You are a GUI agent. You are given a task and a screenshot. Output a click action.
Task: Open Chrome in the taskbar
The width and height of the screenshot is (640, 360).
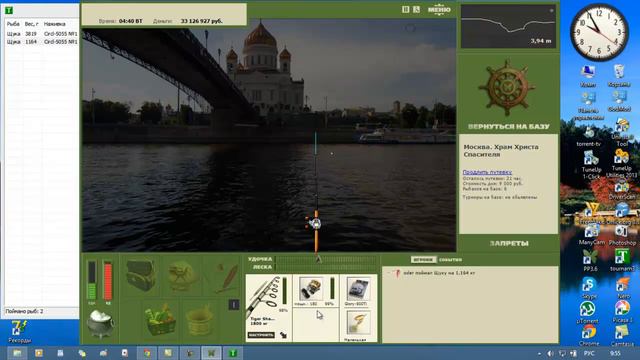tap(147, 353)
